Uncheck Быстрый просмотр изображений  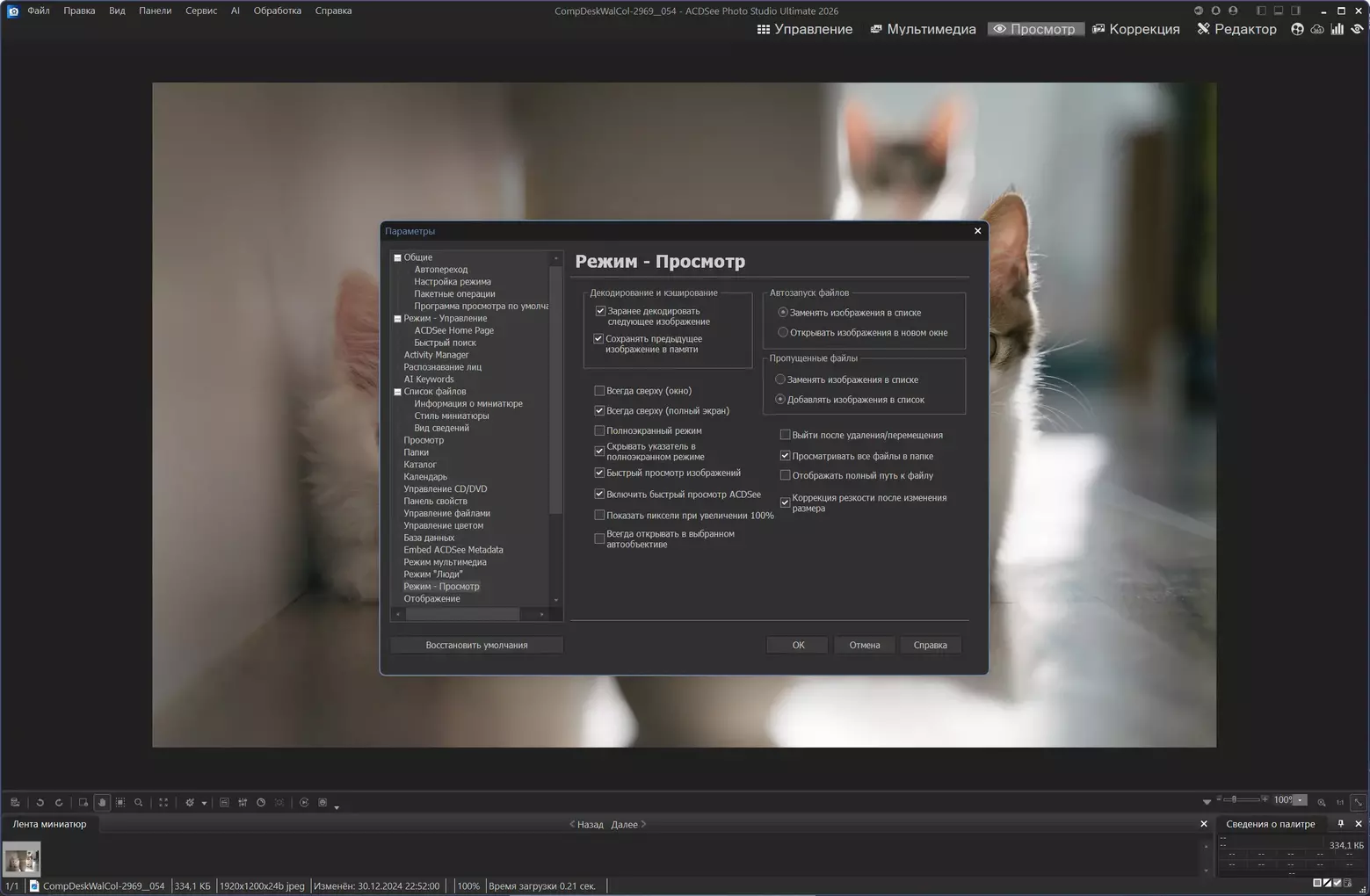click(x=599, y=473)
